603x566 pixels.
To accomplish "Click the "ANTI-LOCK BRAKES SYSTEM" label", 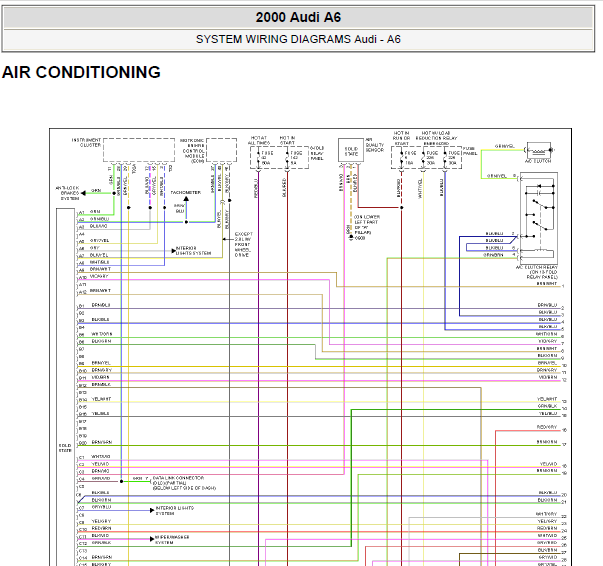I will (67, 193).
